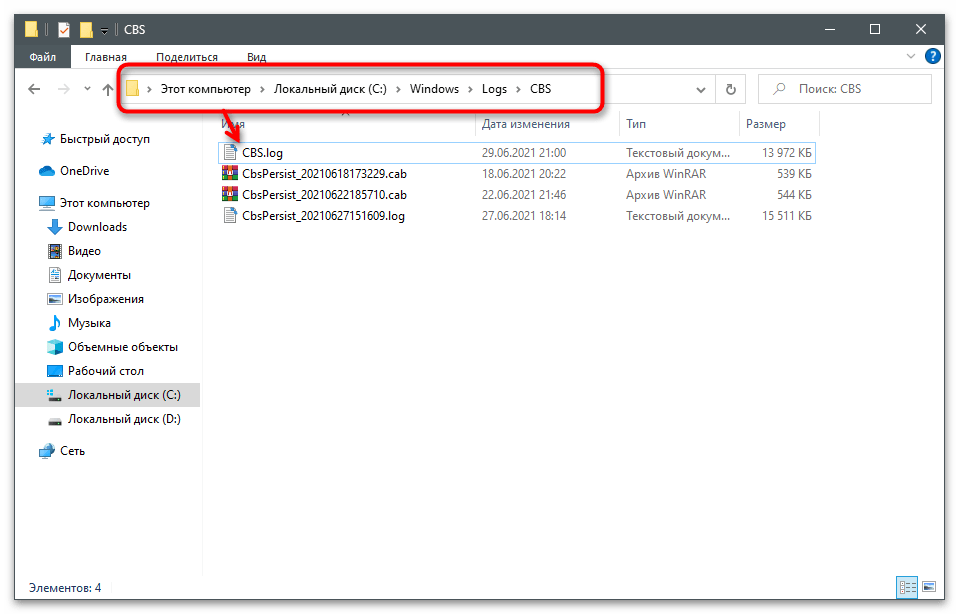Click the 13 972 КБ size cell
959x614 pixels.
(x=787, y=153)
